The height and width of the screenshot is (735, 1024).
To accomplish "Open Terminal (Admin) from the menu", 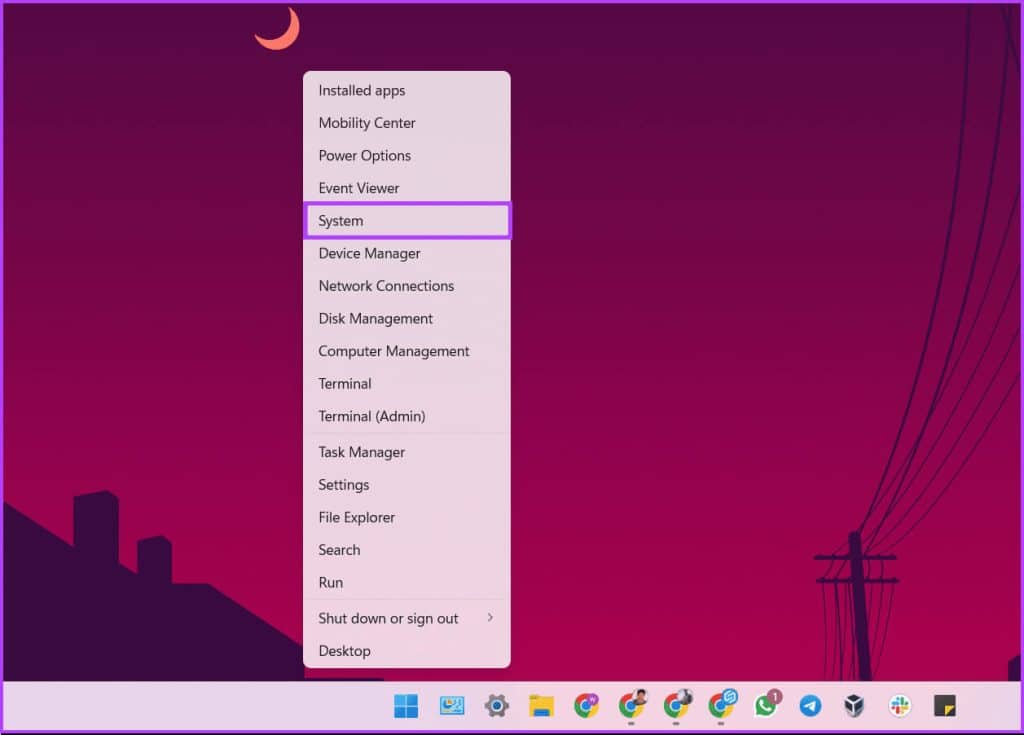I will pyautogui.click(x=407, y=416).
